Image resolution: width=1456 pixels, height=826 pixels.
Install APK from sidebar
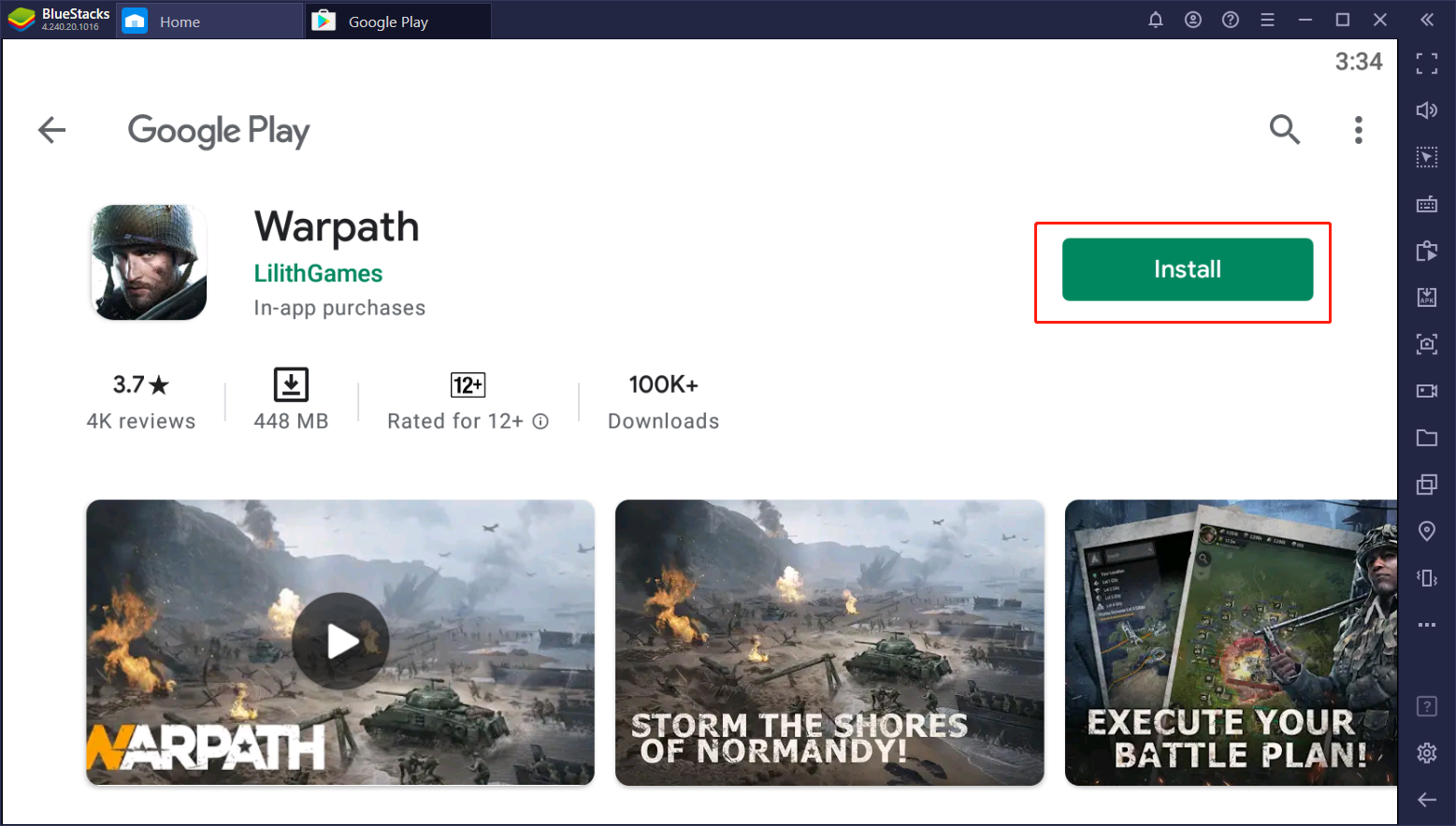1427,297
